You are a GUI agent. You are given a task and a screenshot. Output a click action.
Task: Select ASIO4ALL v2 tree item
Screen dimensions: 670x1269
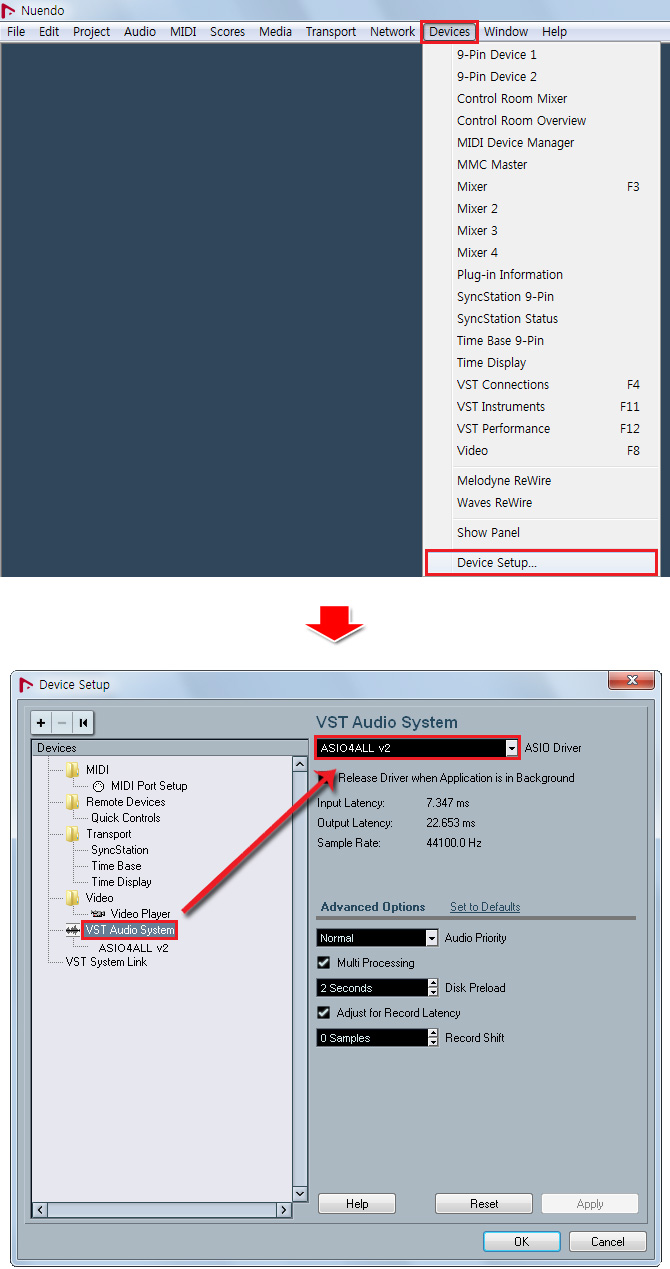pyautogui.click(x=134, y=948)
